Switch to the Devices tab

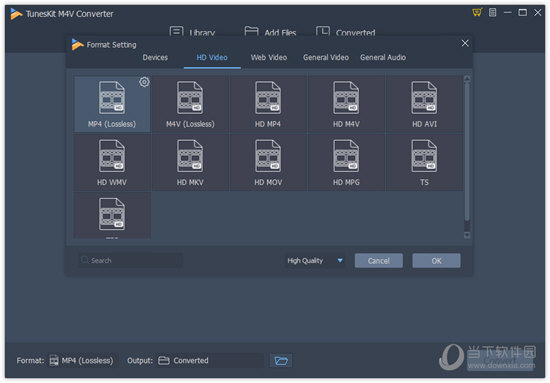click(x=155, y=58)
